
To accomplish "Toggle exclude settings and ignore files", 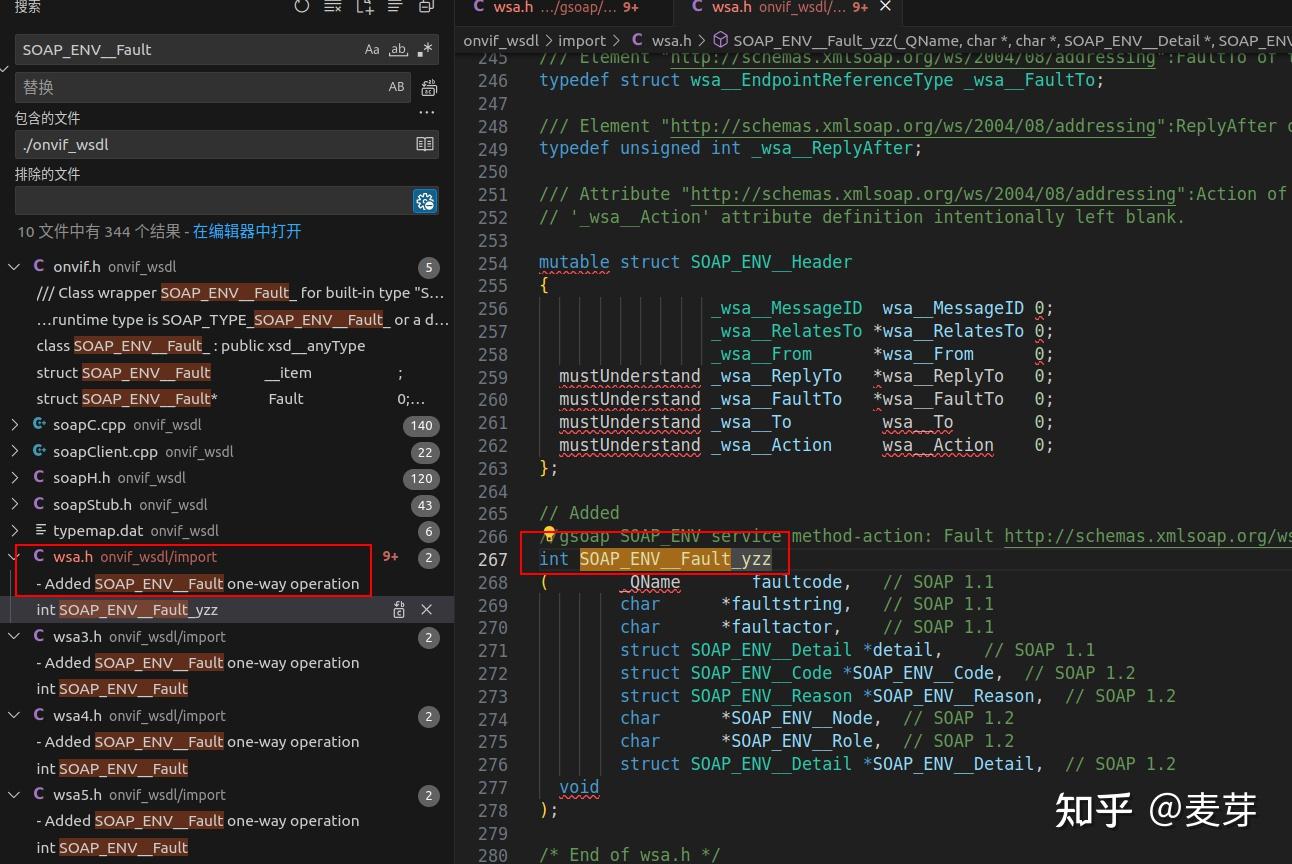I will click(425, 201).
